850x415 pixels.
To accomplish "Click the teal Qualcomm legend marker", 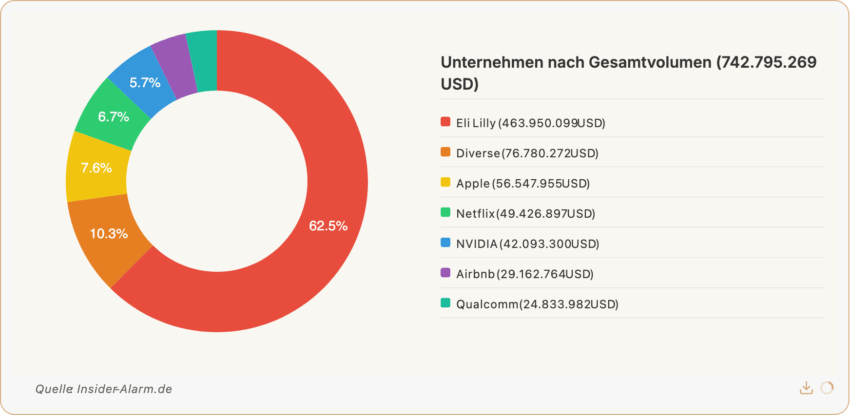I will point(446,303).
